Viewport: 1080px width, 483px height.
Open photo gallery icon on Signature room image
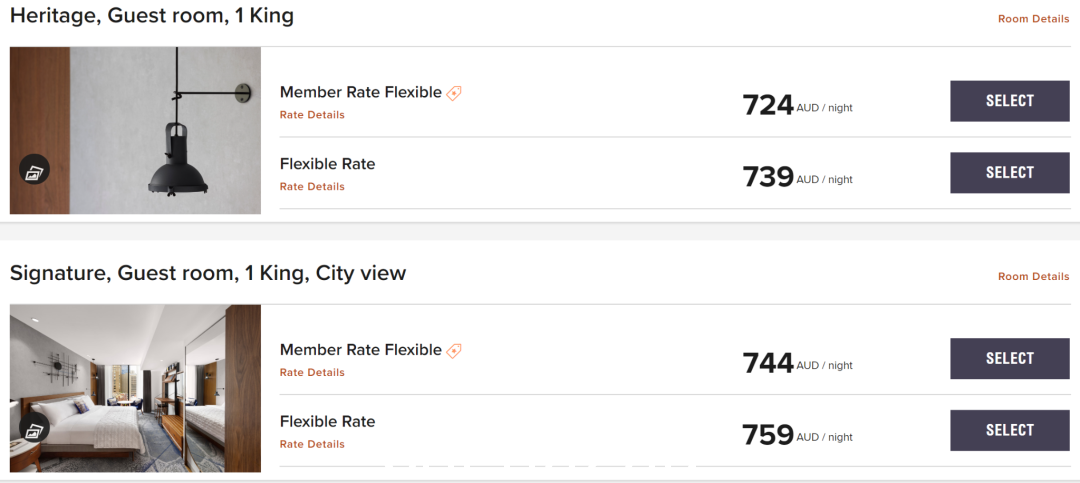pyautogui.click(x=34, y=429)
